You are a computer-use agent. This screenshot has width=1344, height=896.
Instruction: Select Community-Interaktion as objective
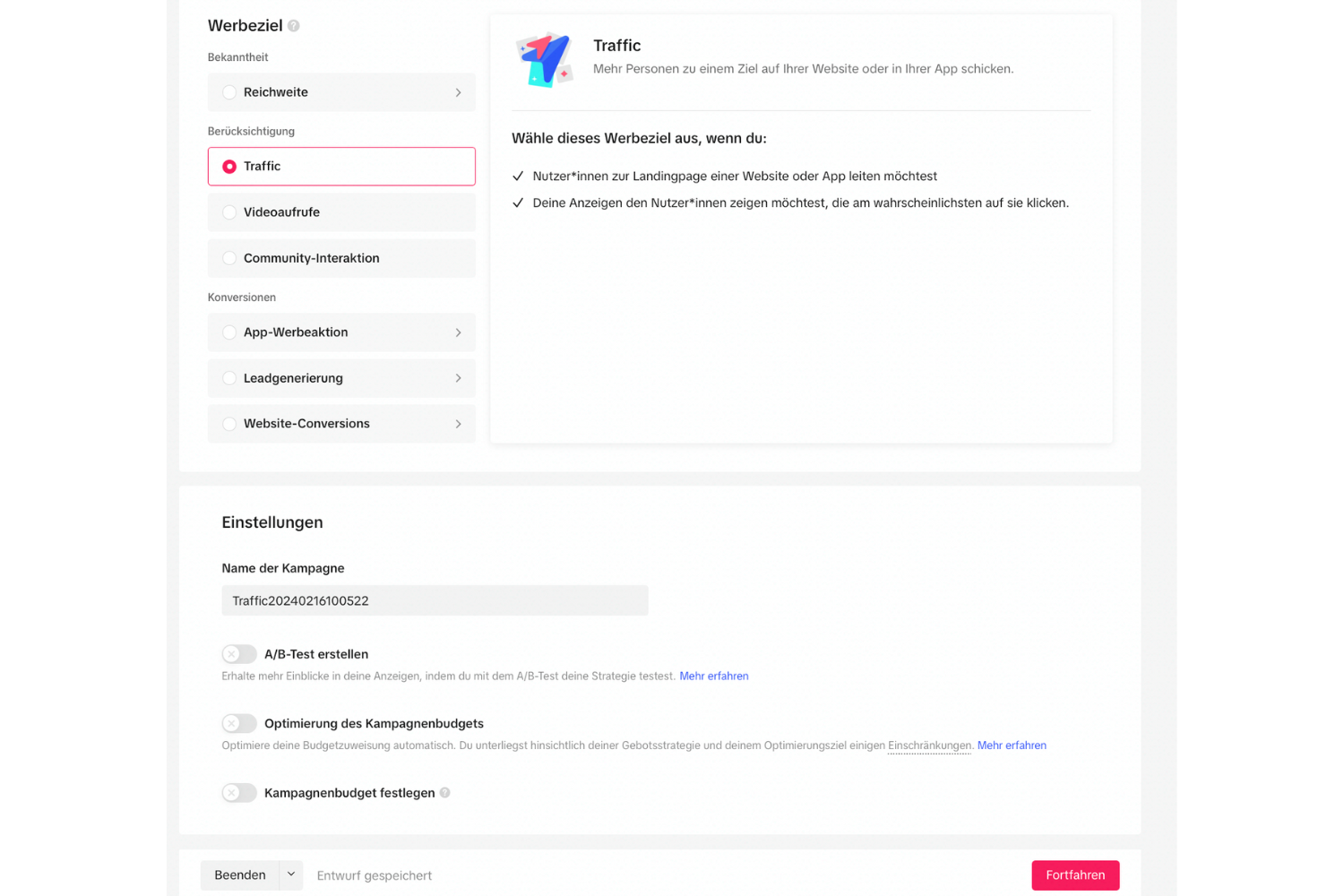pos(341,258)
